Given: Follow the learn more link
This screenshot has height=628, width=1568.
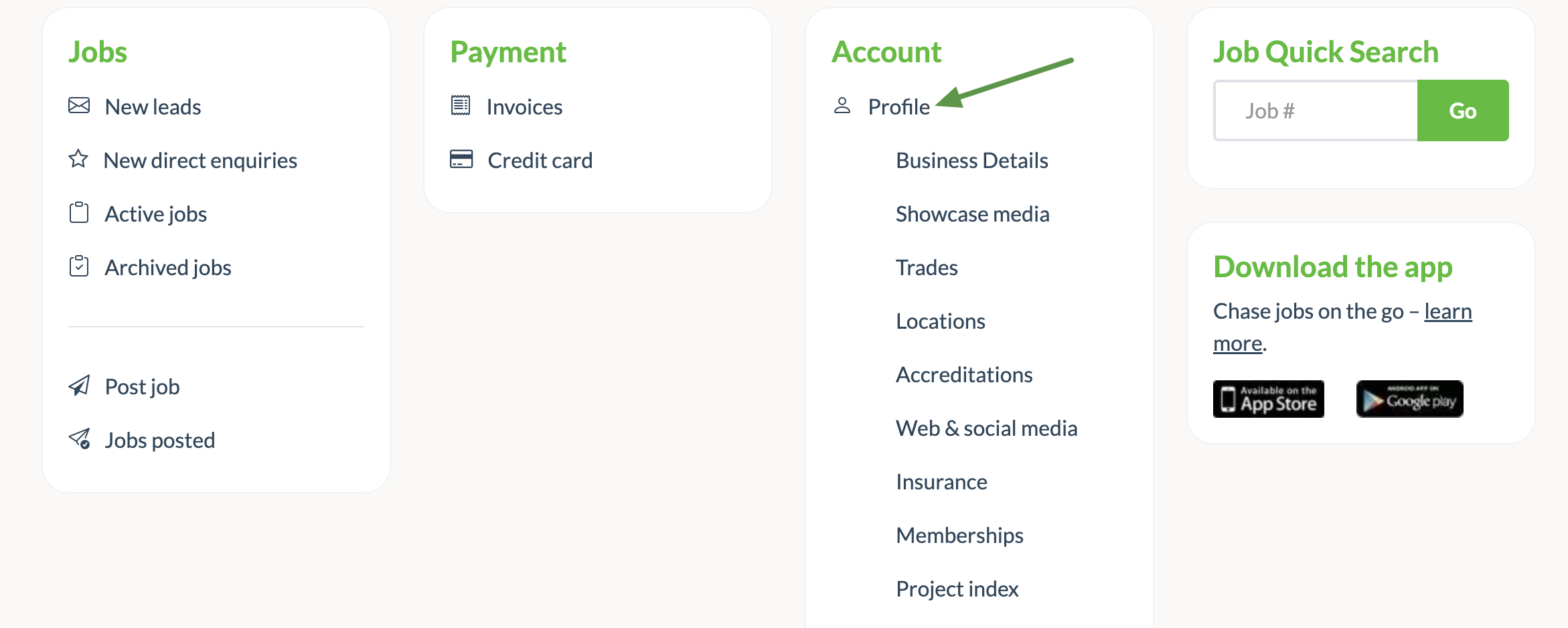Looking at the screenshot, I should (x=1447, y=312).
